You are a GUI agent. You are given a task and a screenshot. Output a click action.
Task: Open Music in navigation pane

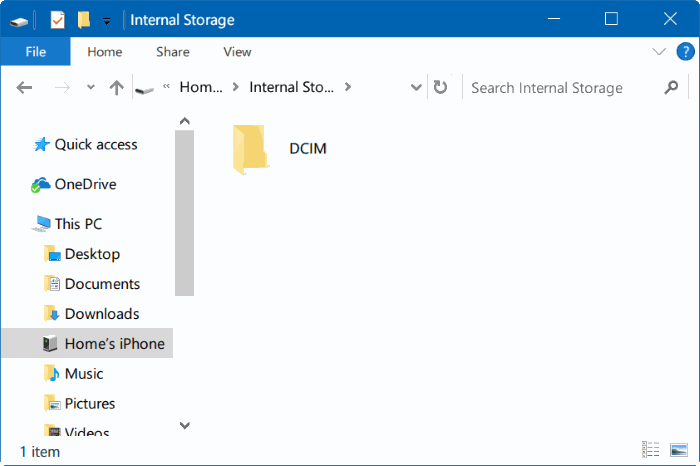[x=84, y=374]
